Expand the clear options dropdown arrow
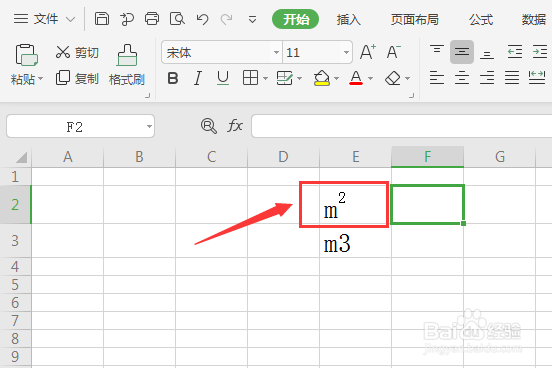 407,79
